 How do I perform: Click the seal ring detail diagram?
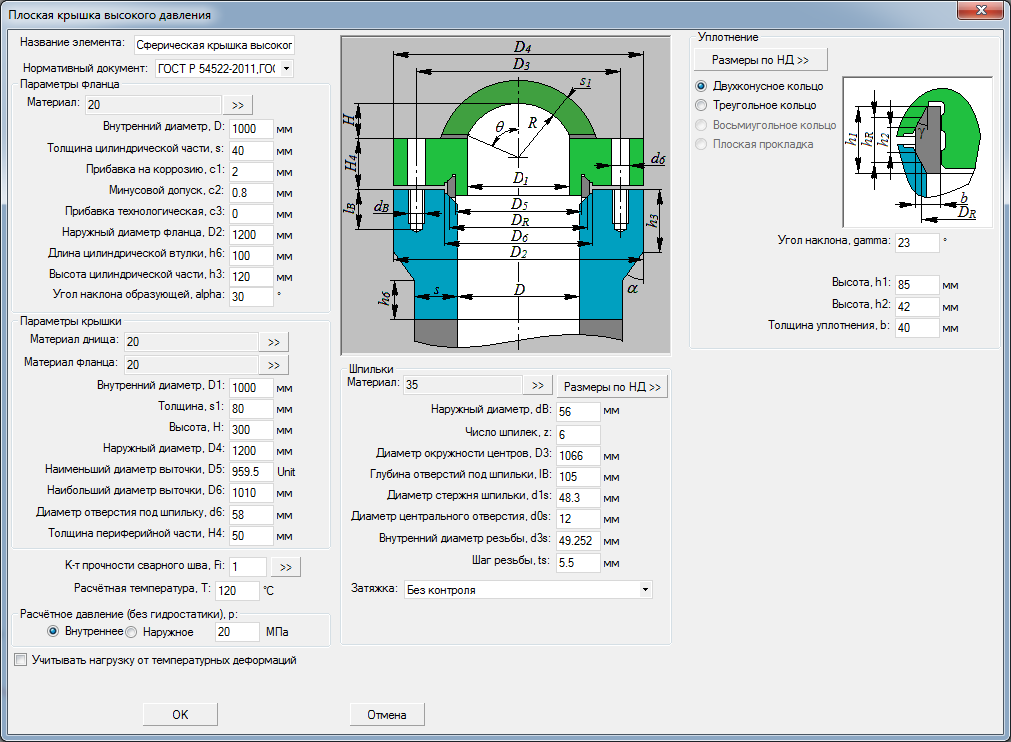coord(918,152)
